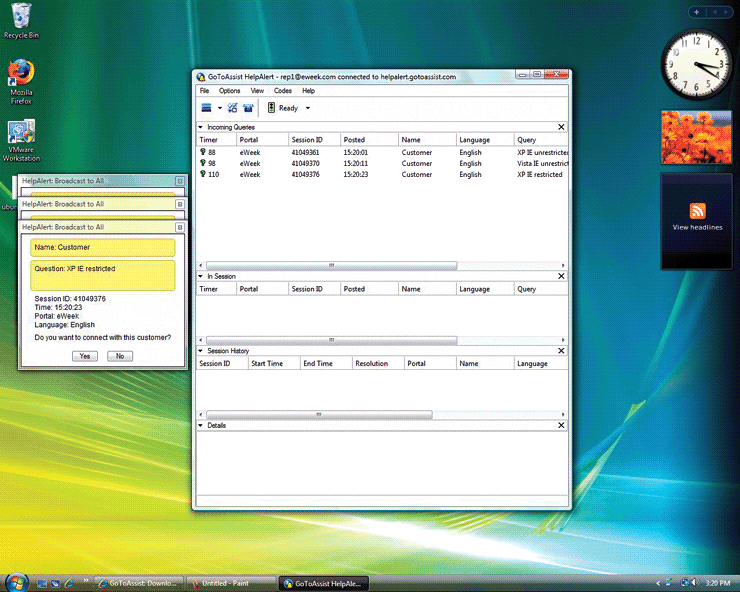Switch to GoToAssist Download taskbar button
740x592 pixels.
pyautogui.click(x=139, y=584)
